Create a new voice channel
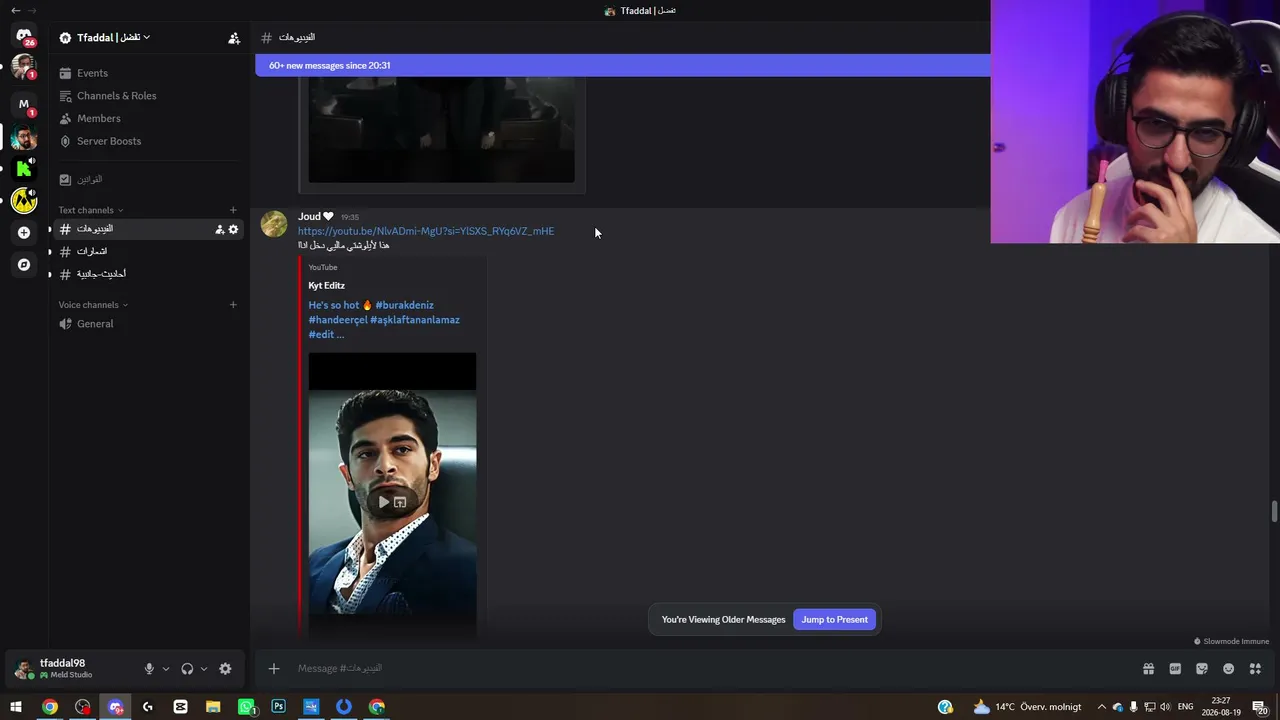1280x720 pixels. (x=233, y=305)
